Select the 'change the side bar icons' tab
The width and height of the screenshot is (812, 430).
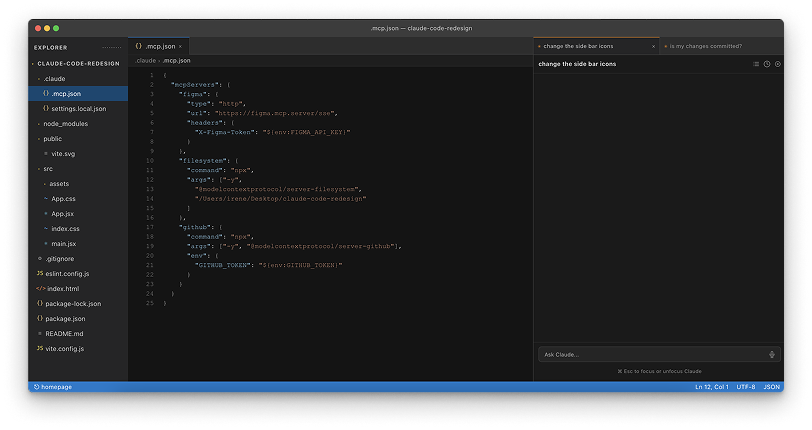coord(597,46)
